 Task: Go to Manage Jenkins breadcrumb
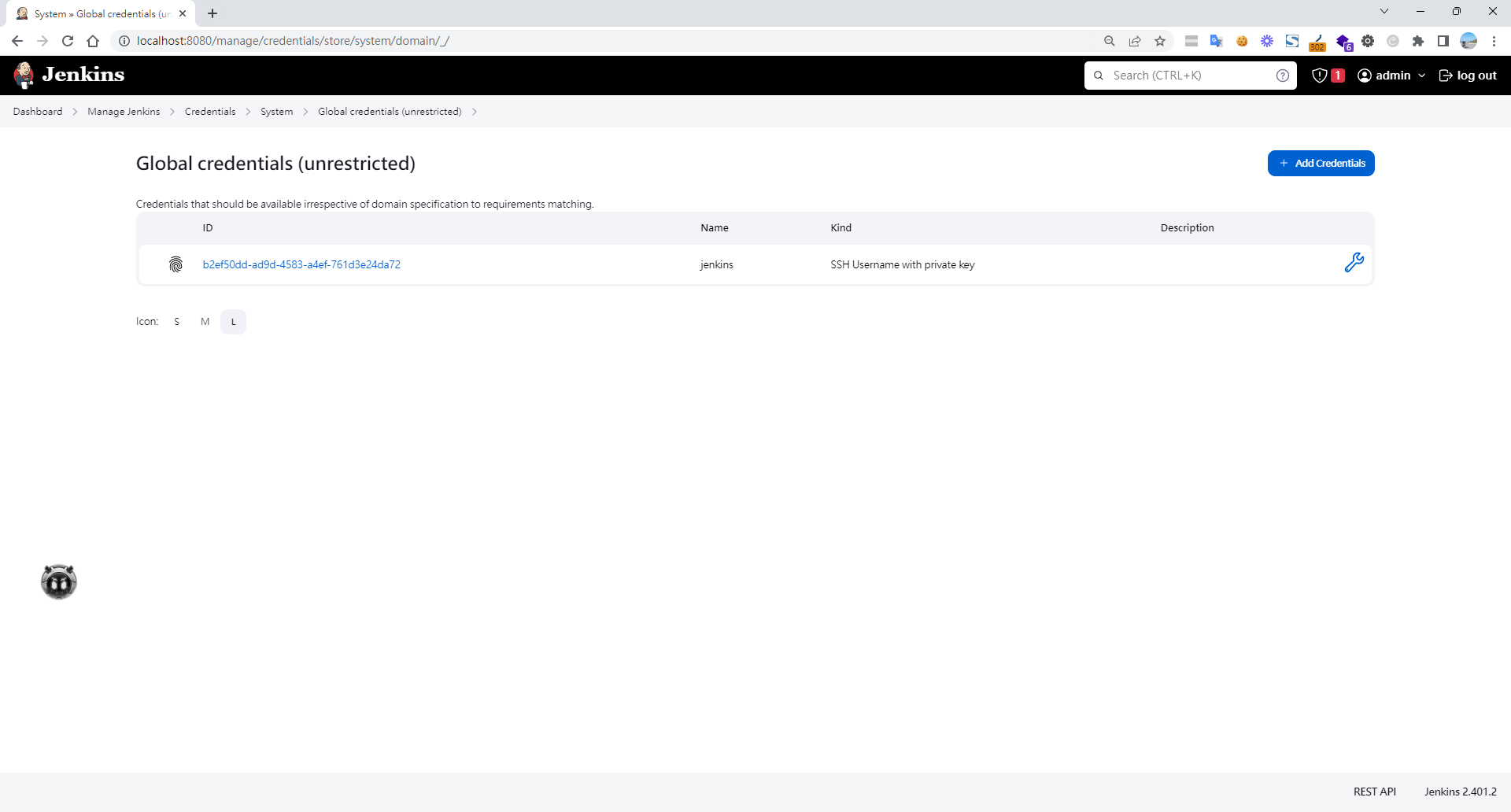[x=124, y=112]
